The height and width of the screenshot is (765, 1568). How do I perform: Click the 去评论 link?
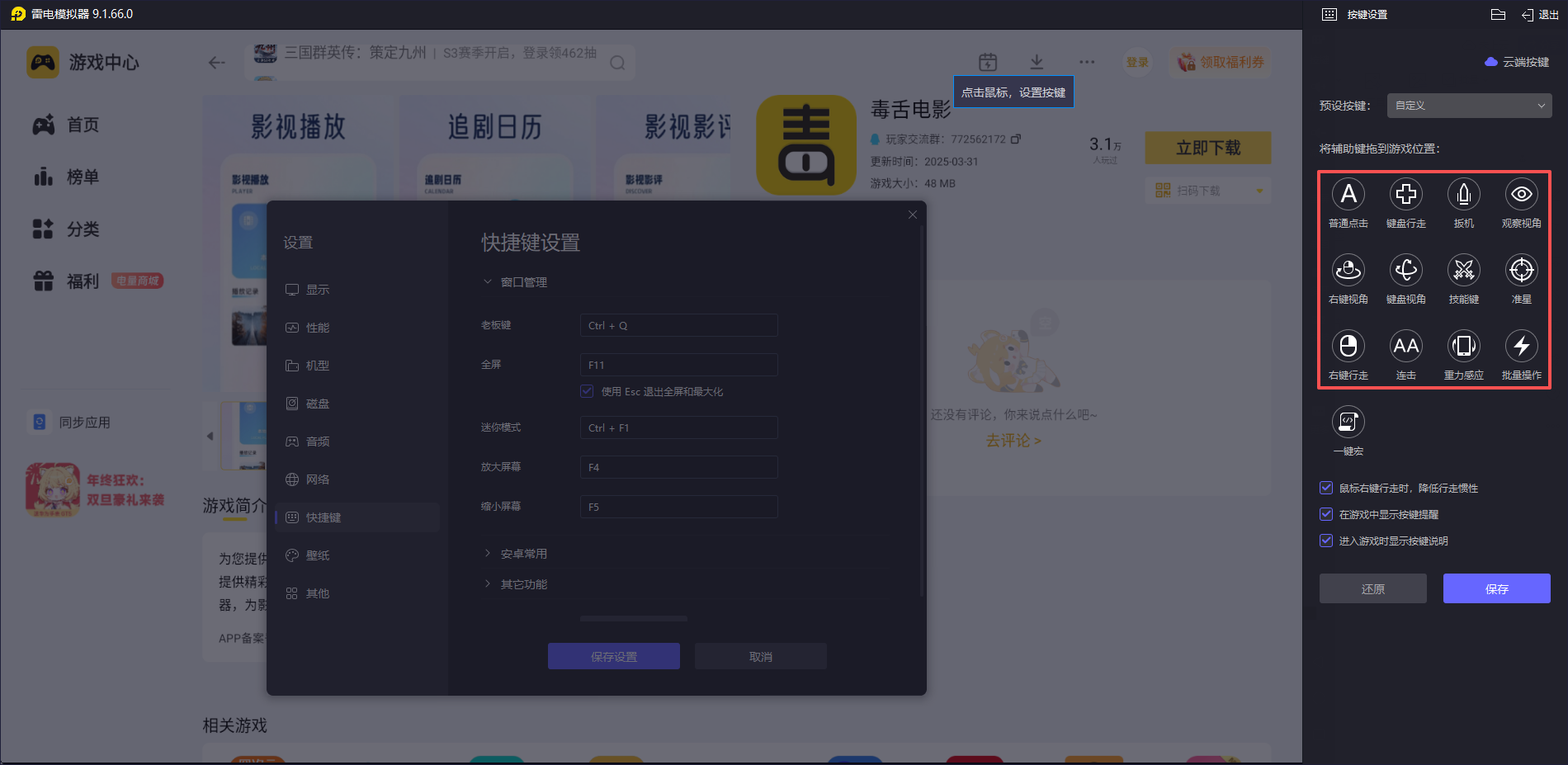coord(1013,441)
